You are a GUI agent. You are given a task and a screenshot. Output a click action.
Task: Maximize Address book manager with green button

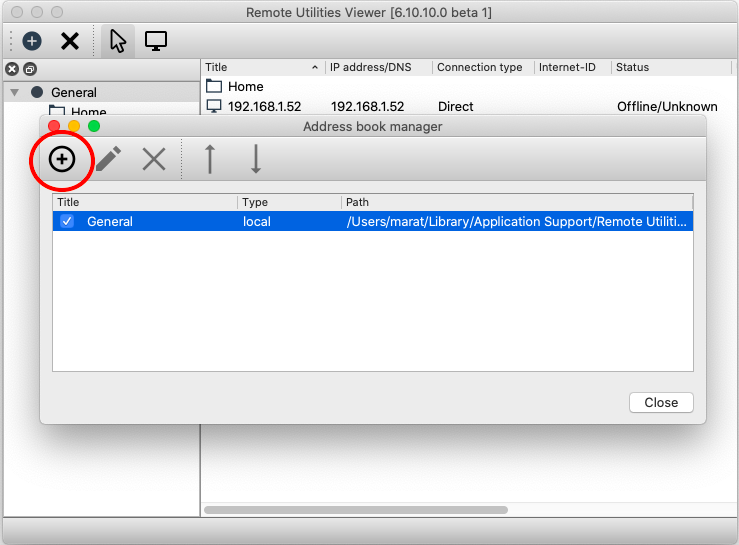(x=94, y=126)
